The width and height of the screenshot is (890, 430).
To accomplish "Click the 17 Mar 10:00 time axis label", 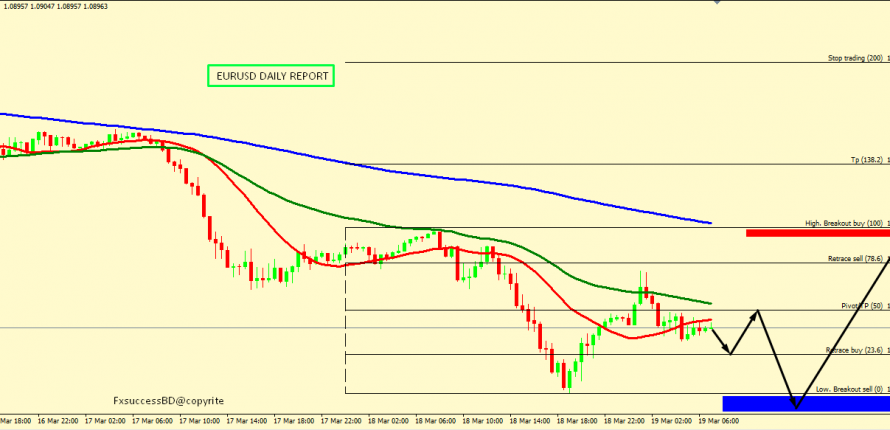I will click(x=200, y=421).
